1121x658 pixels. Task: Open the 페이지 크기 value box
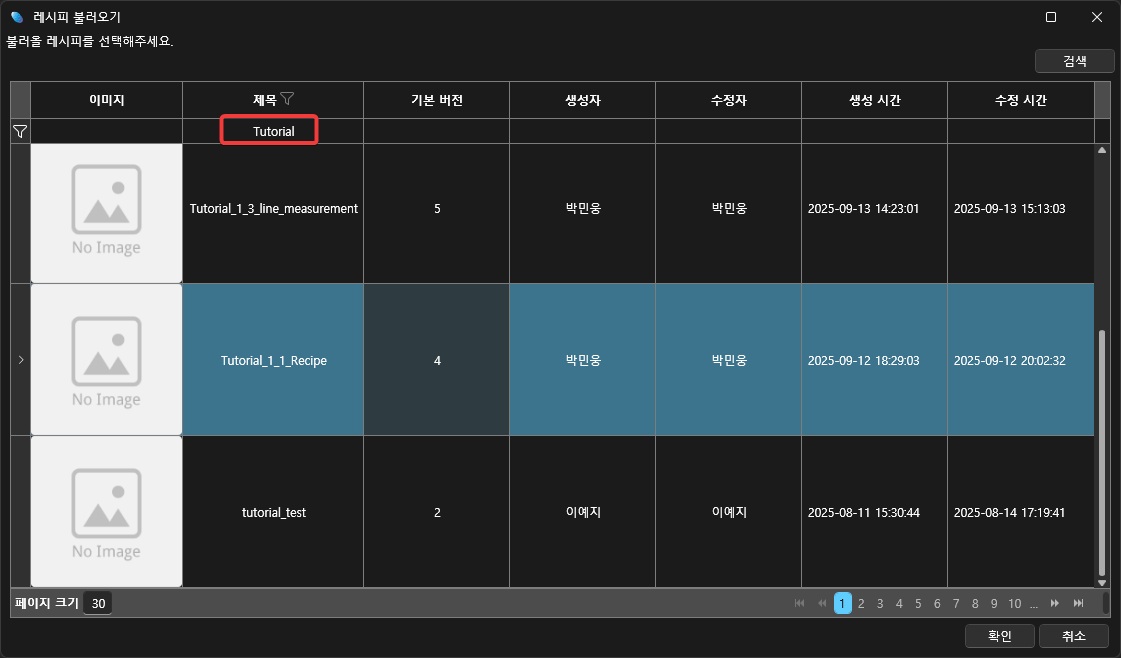[x=98, y=604]
